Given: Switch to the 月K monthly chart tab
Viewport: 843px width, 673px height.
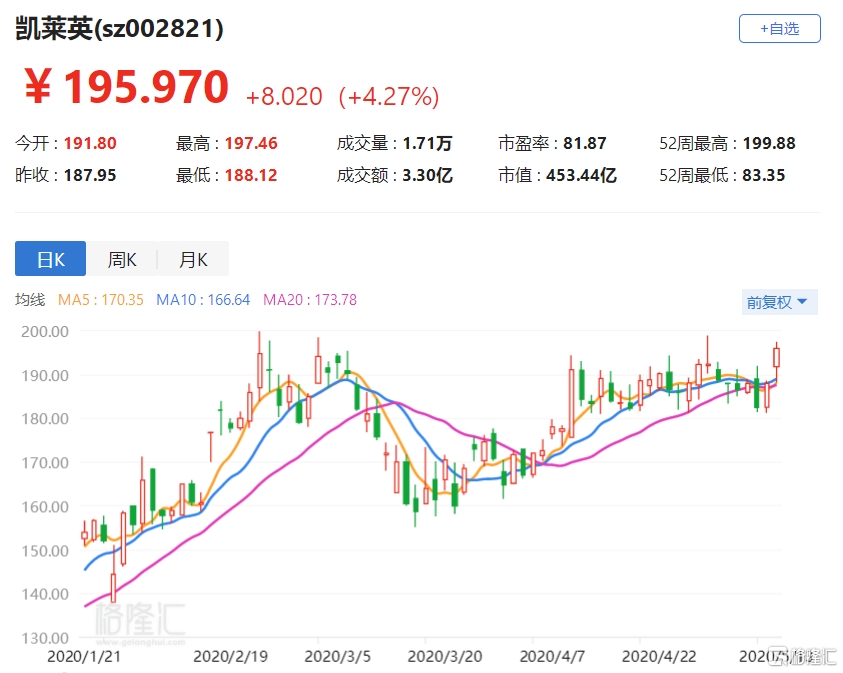Looking at the screenshot, I should click(x=194, y=259).
